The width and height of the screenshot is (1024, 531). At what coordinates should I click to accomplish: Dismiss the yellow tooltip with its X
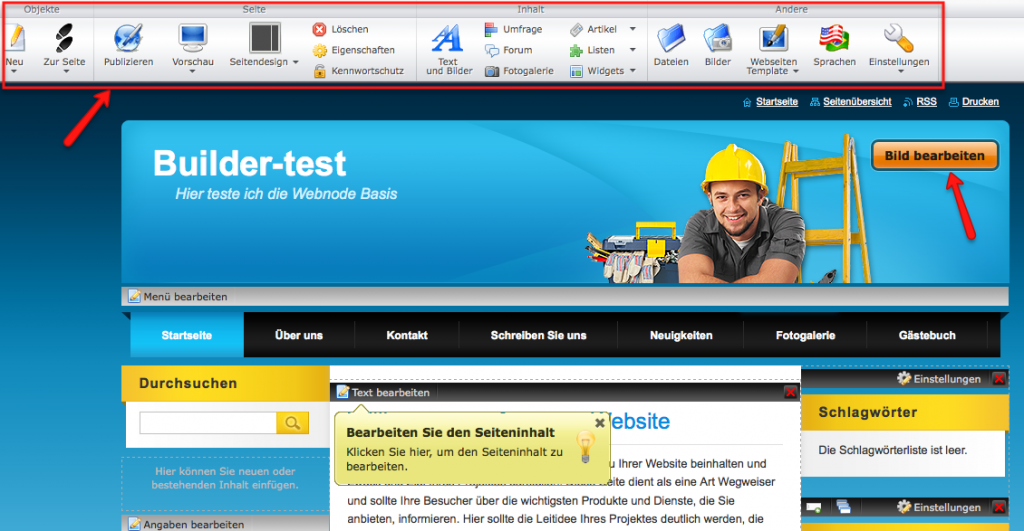pos(600,423)
